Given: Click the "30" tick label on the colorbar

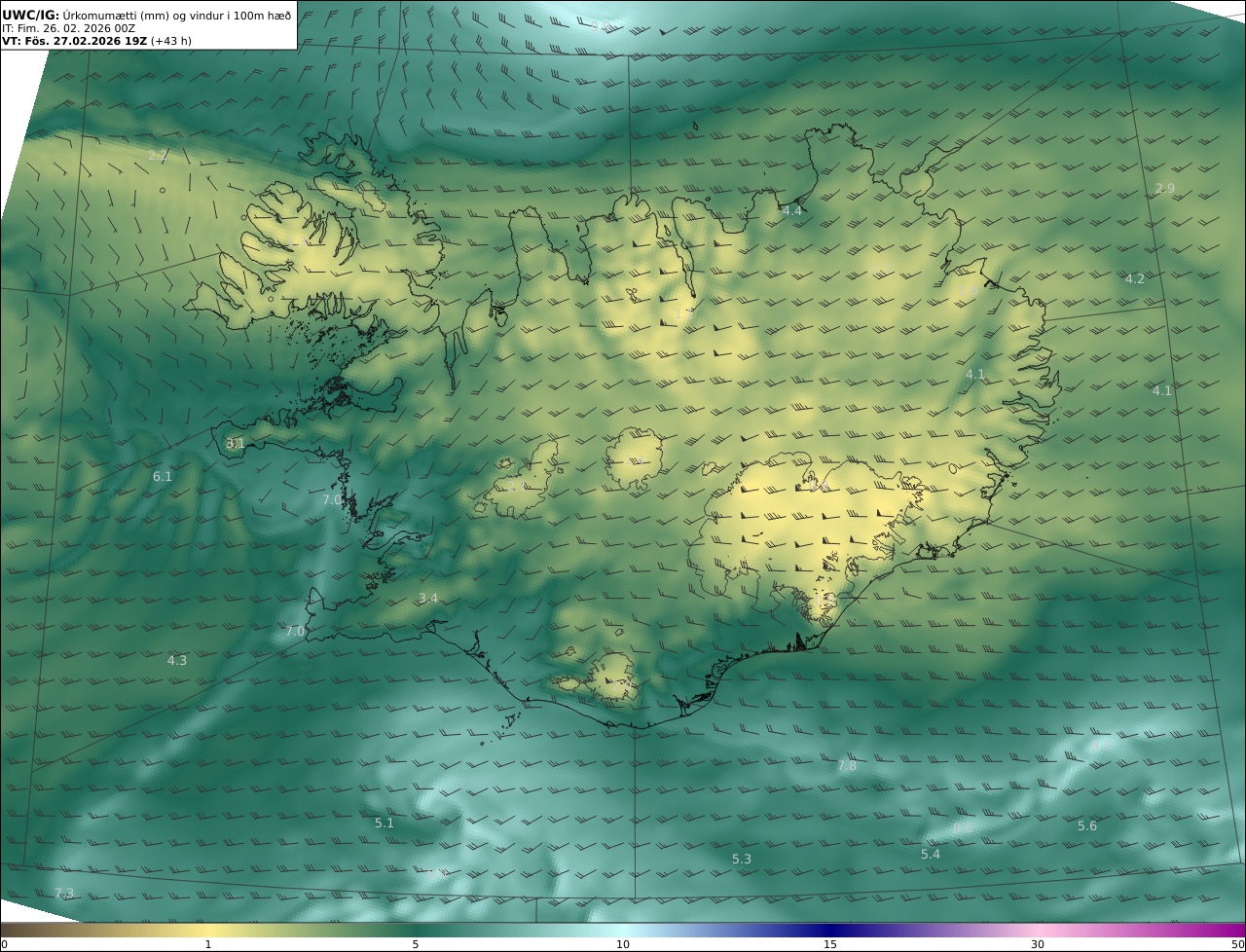Looking at the screenshot, I should (1038, 945).
